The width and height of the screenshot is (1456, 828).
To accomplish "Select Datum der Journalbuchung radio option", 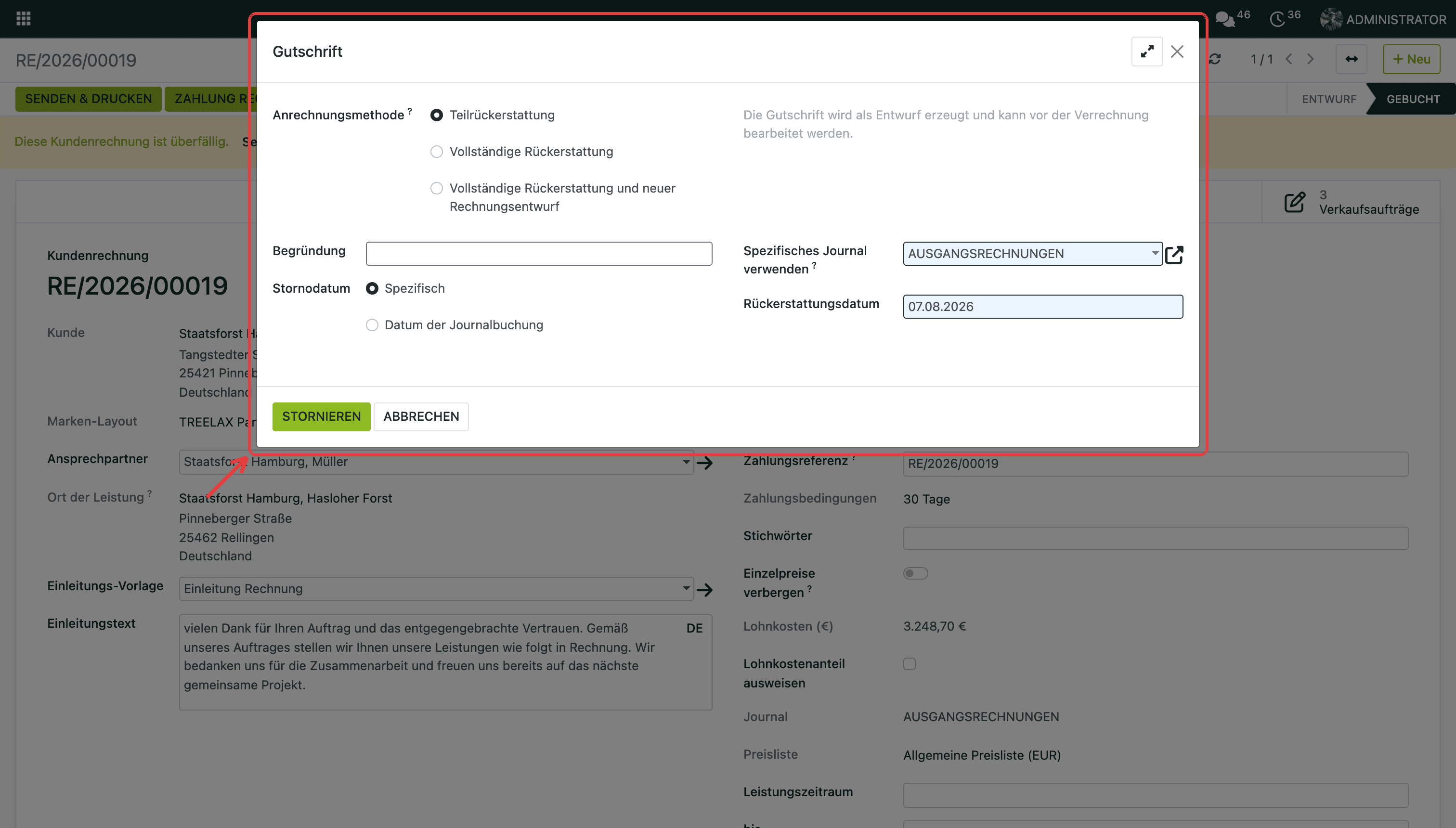I will point(372,325).
